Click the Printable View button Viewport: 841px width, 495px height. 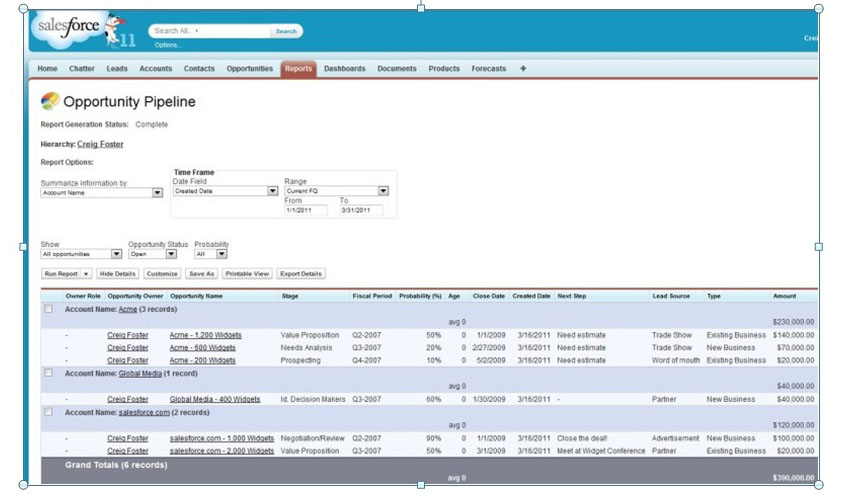247,274
